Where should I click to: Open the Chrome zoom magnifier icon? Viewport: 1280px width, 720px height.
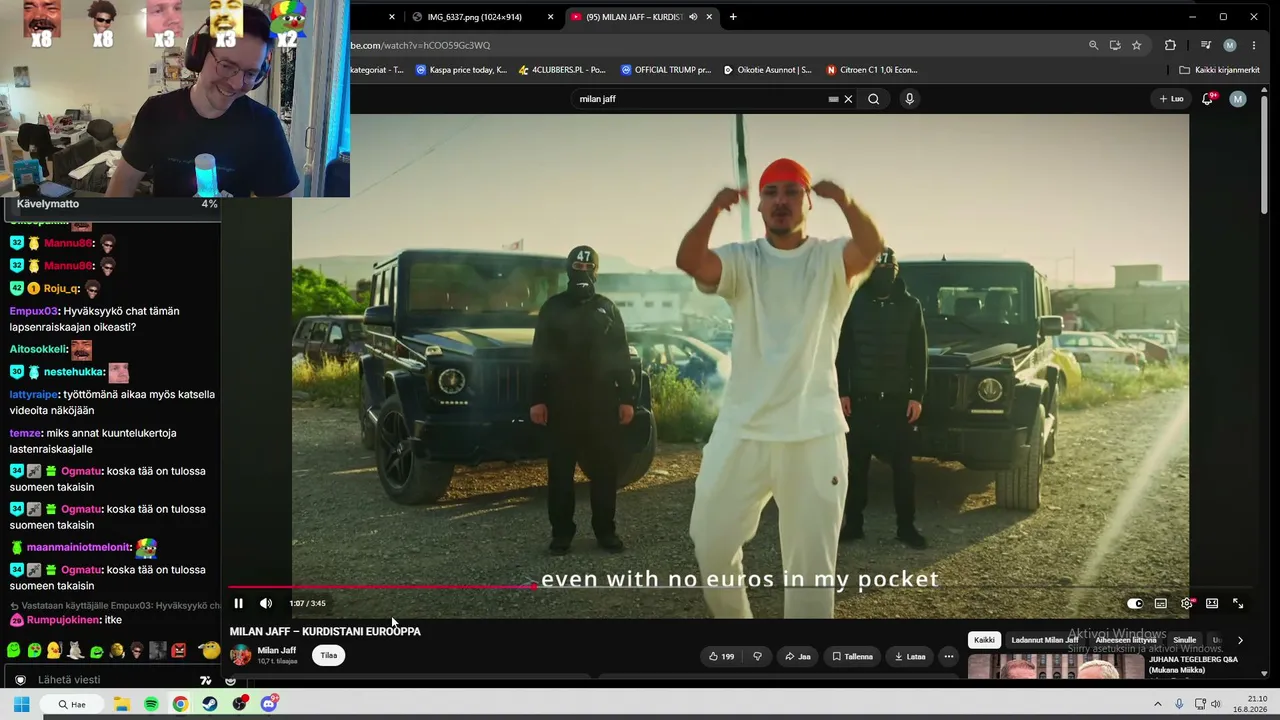pos(1093,45)
